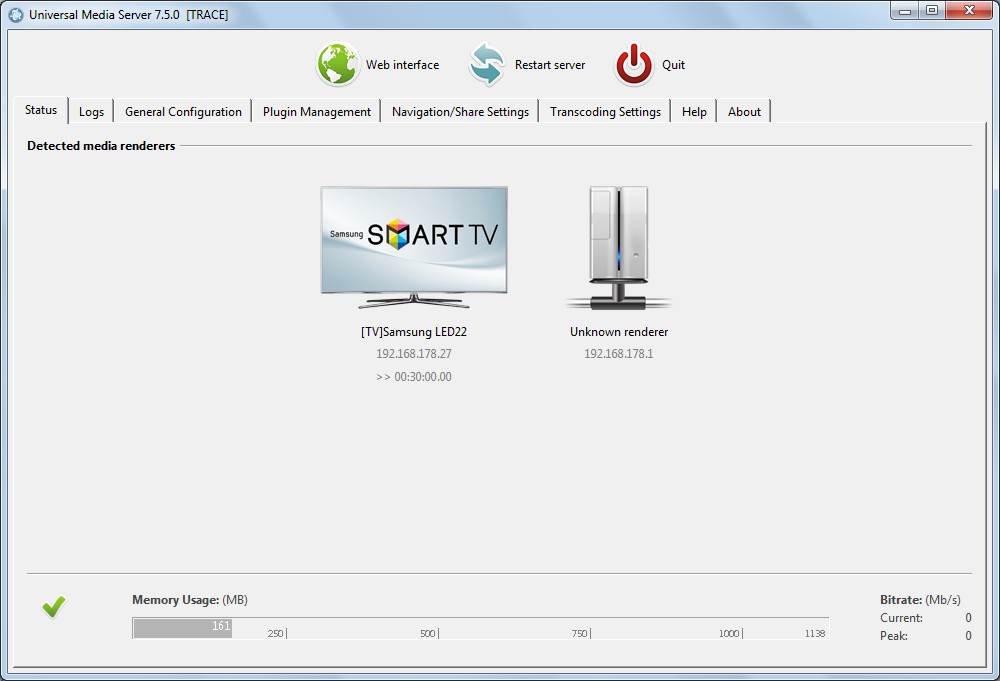Click the Unknown renderer label

coord(619,332)
